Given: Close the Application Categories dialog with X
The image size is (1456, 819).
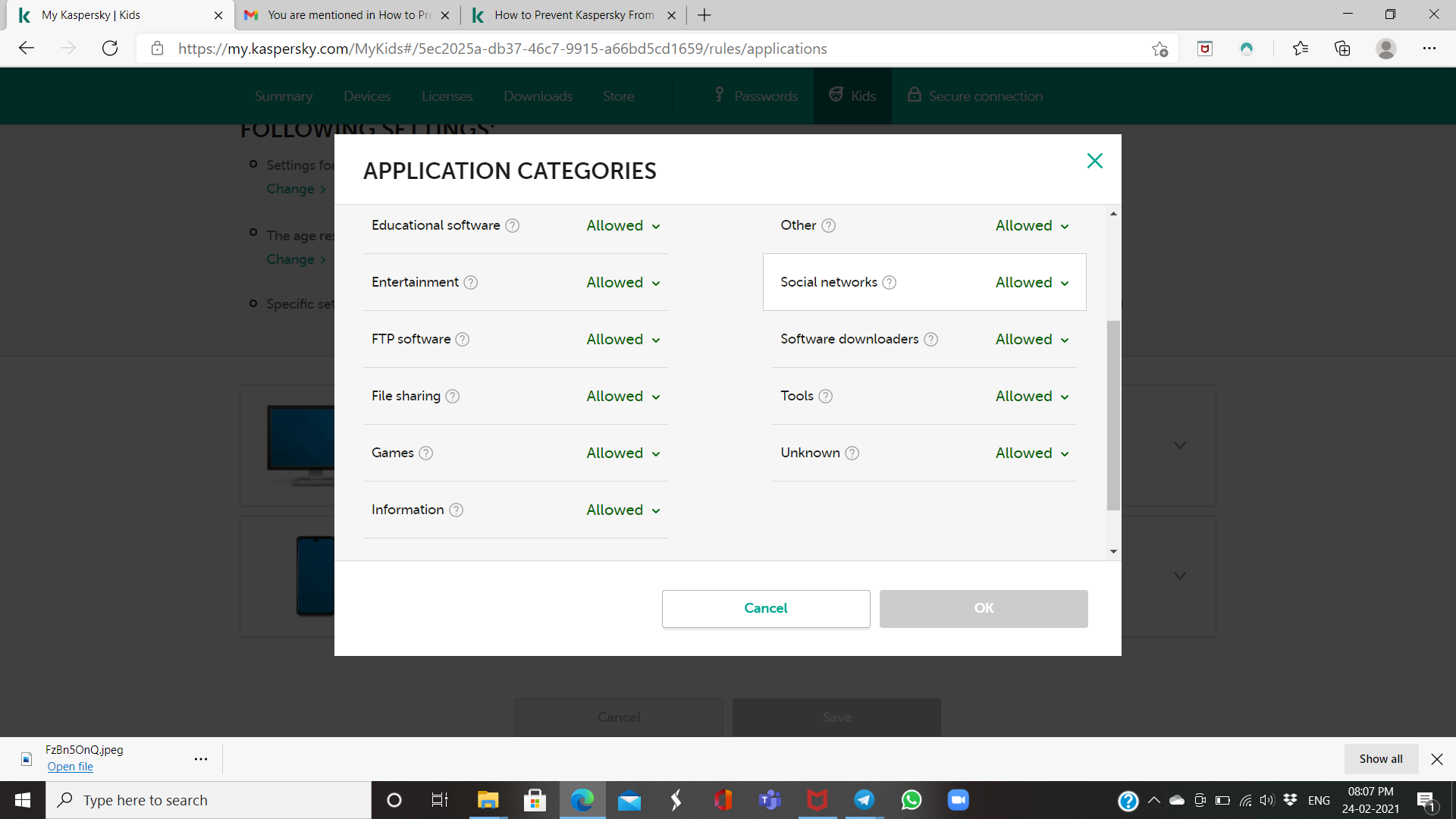Looking at the screenshot, I should click(x=1094, y=161).
